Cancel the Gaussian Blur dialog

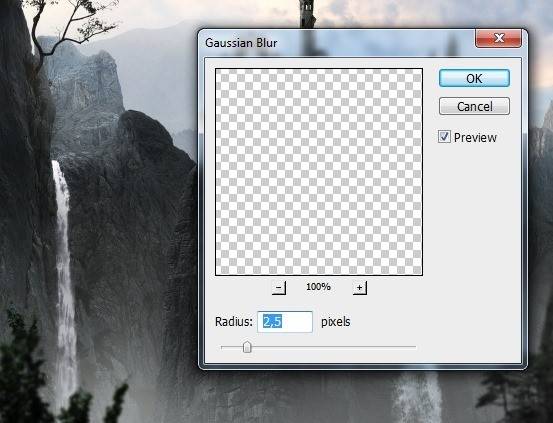[474, 106]
